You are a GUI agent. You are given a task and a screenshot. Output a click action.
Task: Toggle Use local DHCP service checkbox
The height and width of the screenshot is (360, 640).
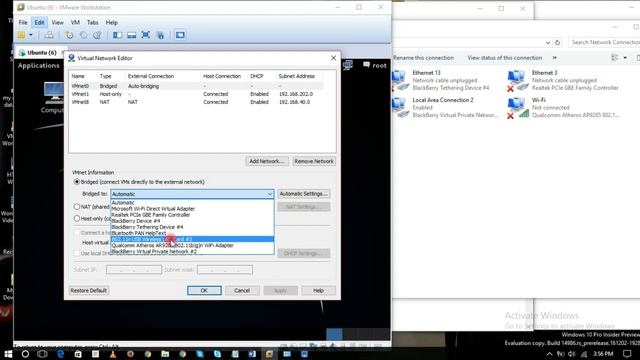[77, 253]
